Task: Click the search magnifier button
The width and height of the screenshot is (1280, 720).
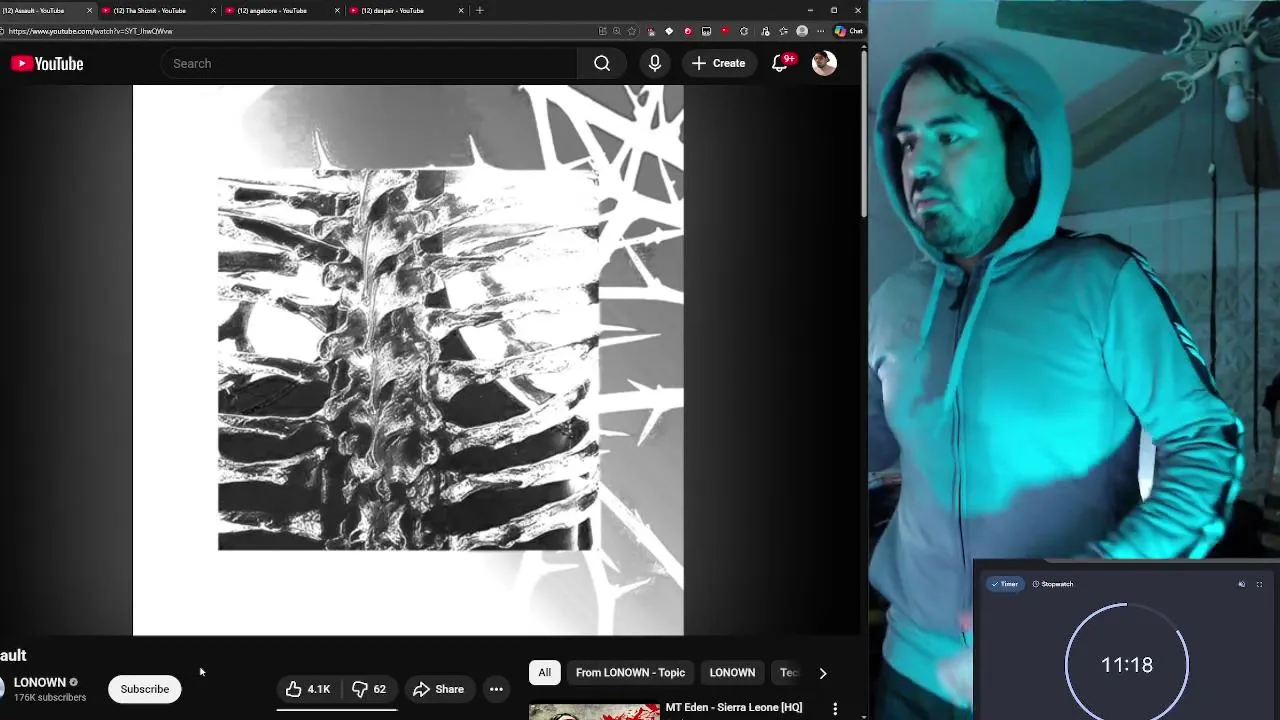Action: point(602,63)
